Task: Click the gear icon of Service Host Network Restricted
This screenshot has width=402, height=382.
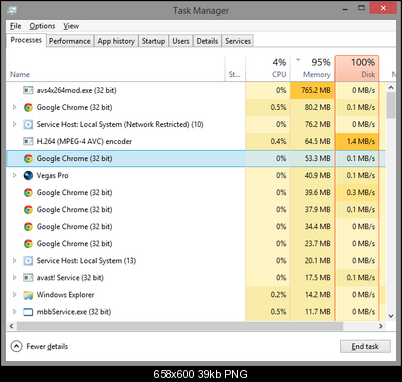Action: [28, 124]
